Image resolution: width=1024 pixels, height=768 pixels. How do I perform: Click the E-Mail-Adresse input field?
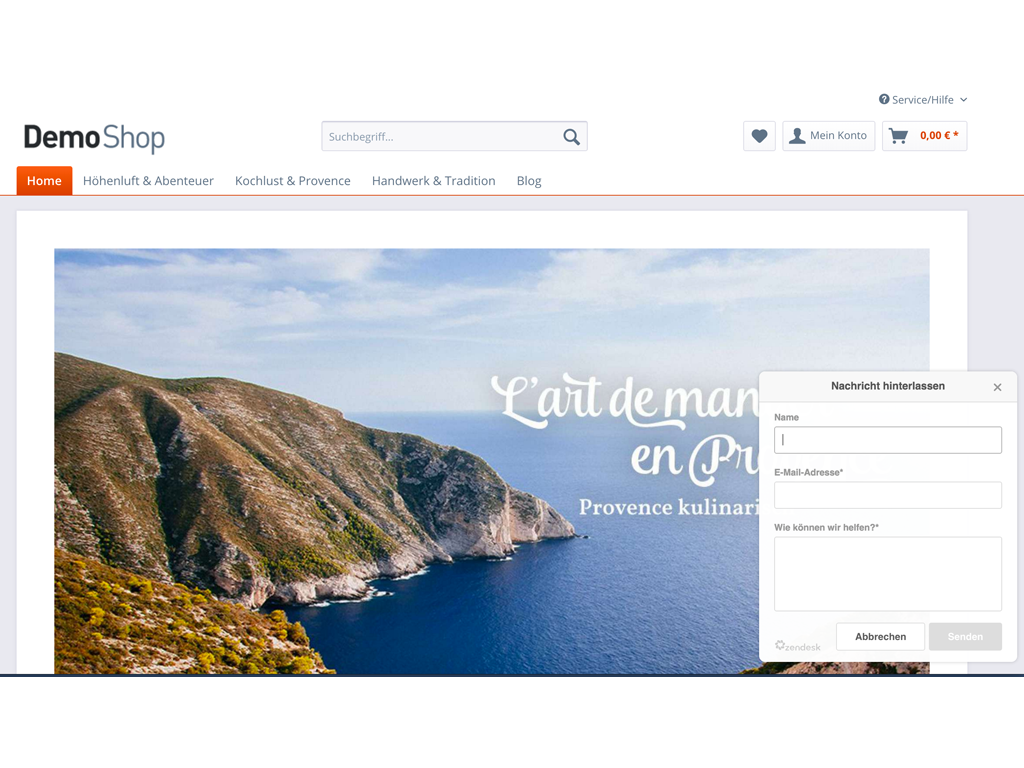pos(887,495)
